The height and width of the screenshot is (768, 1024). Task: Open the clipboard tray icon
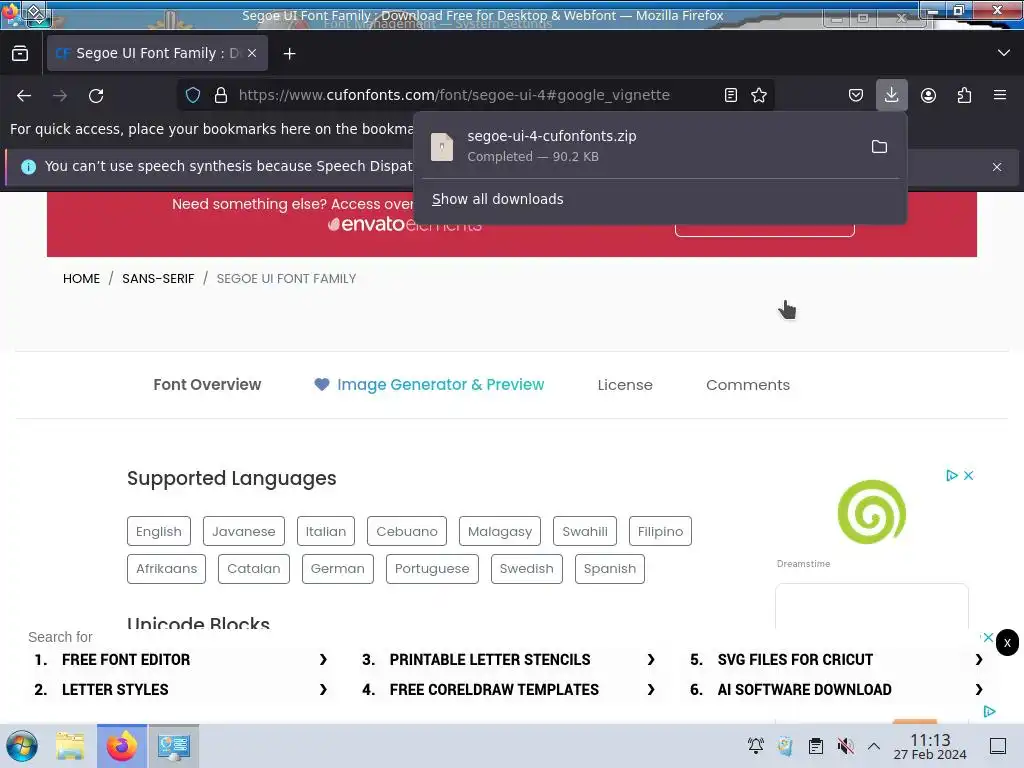point(816,746)
